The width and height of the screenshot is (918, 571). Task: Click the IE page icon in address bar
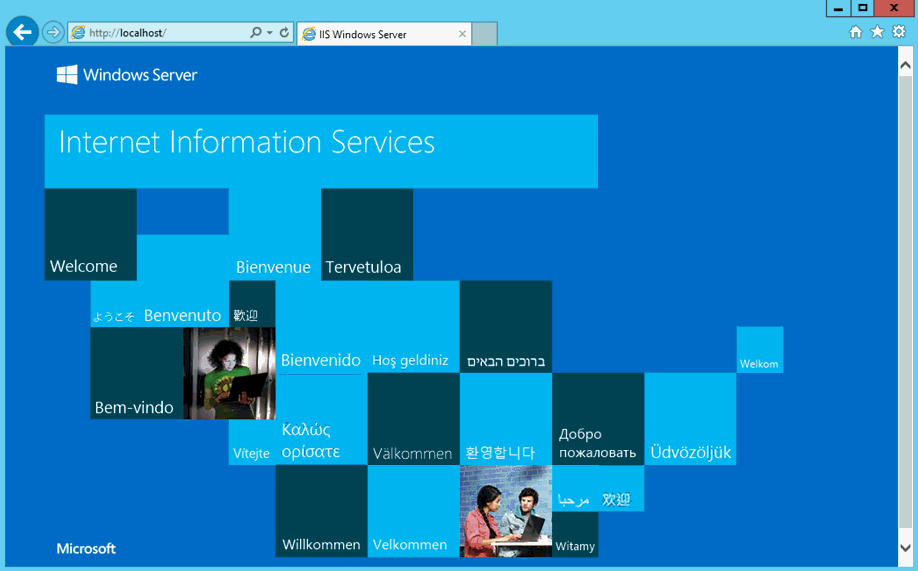point(78,33)
